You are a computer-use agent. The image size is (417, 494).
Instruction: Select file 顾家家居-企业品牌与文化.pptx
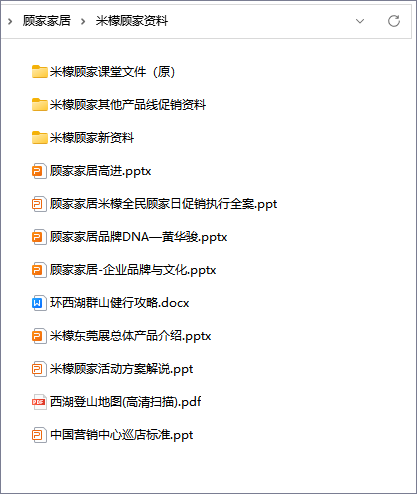click(124, 270)
